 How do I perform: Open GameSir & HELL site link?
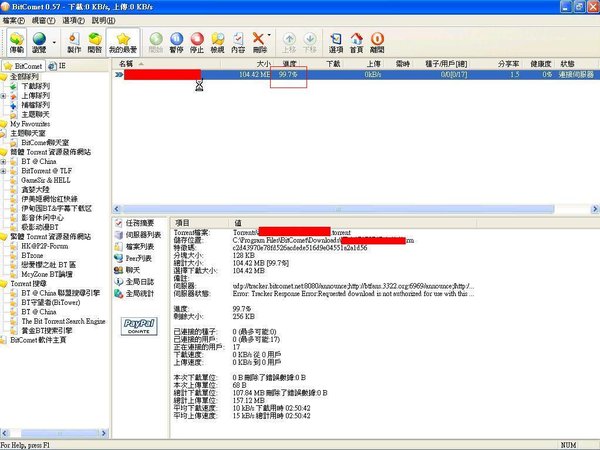pyautogui.click(x=46, y=180)
